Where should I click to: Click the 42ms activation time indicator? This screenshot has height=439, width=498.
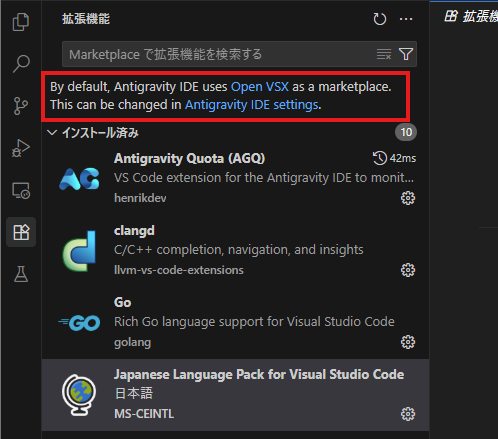(394, 158)
